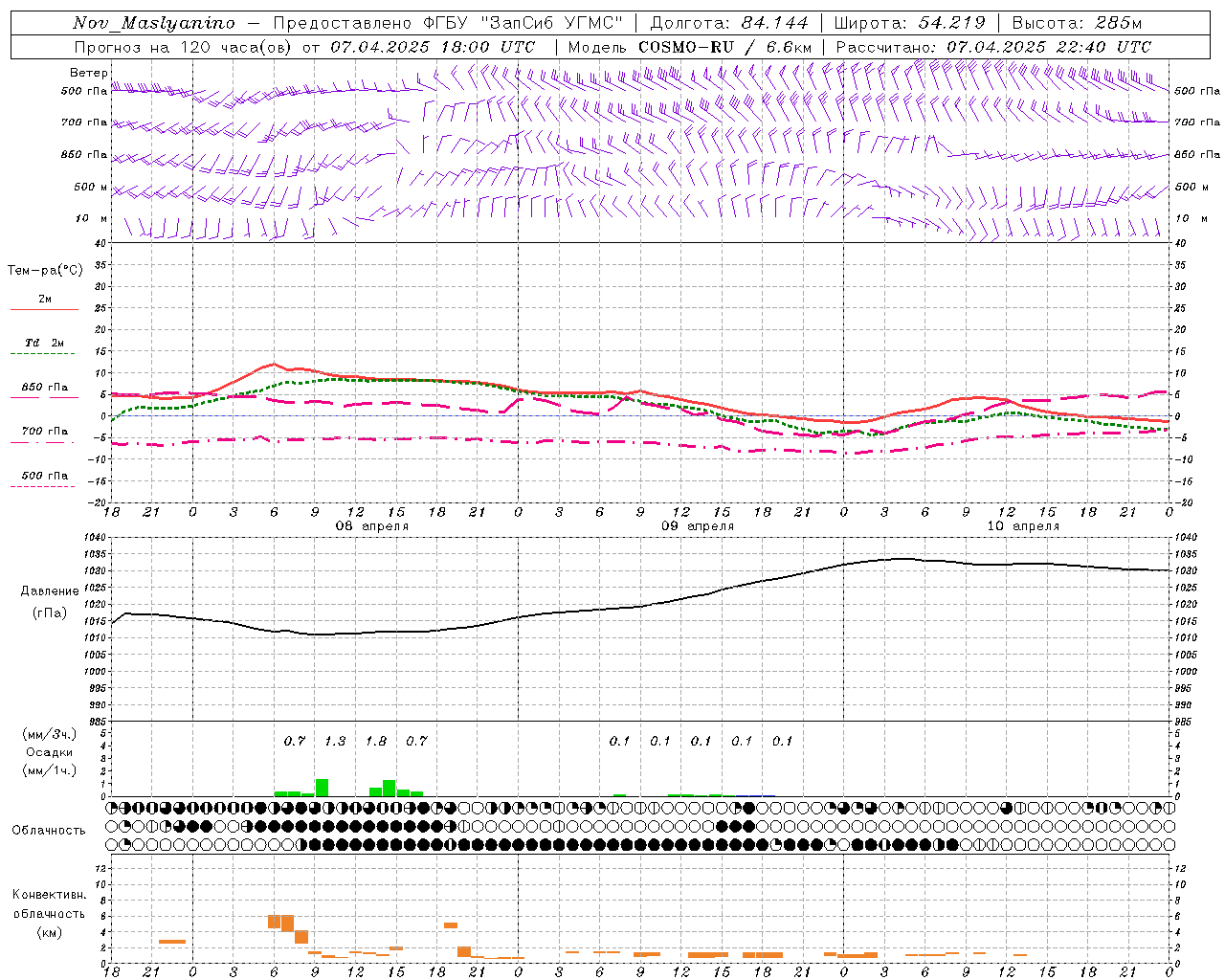Click the longitude value 84.144

click(774, 23)
